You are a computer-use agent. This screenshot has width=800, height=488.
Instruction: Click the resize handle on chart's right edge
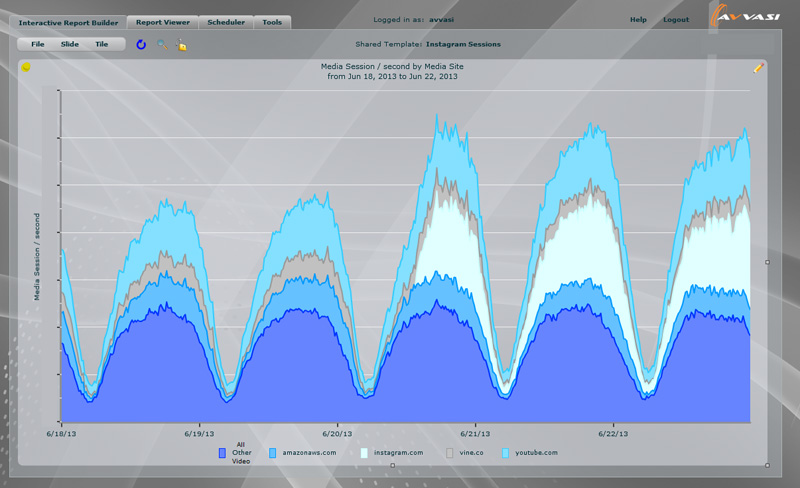[x=767, y=262]
